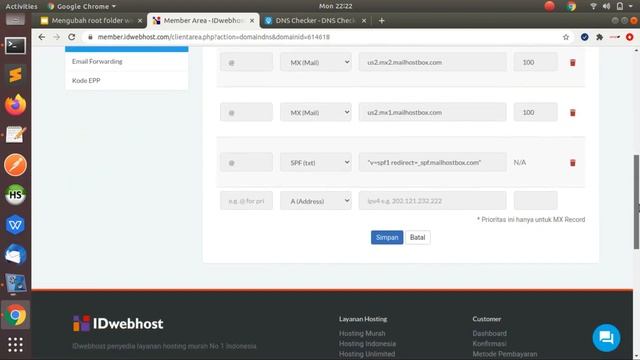Screen dimensions: 640x360
Task: Open the network indicator in top bar
Action: pos(593,6)
